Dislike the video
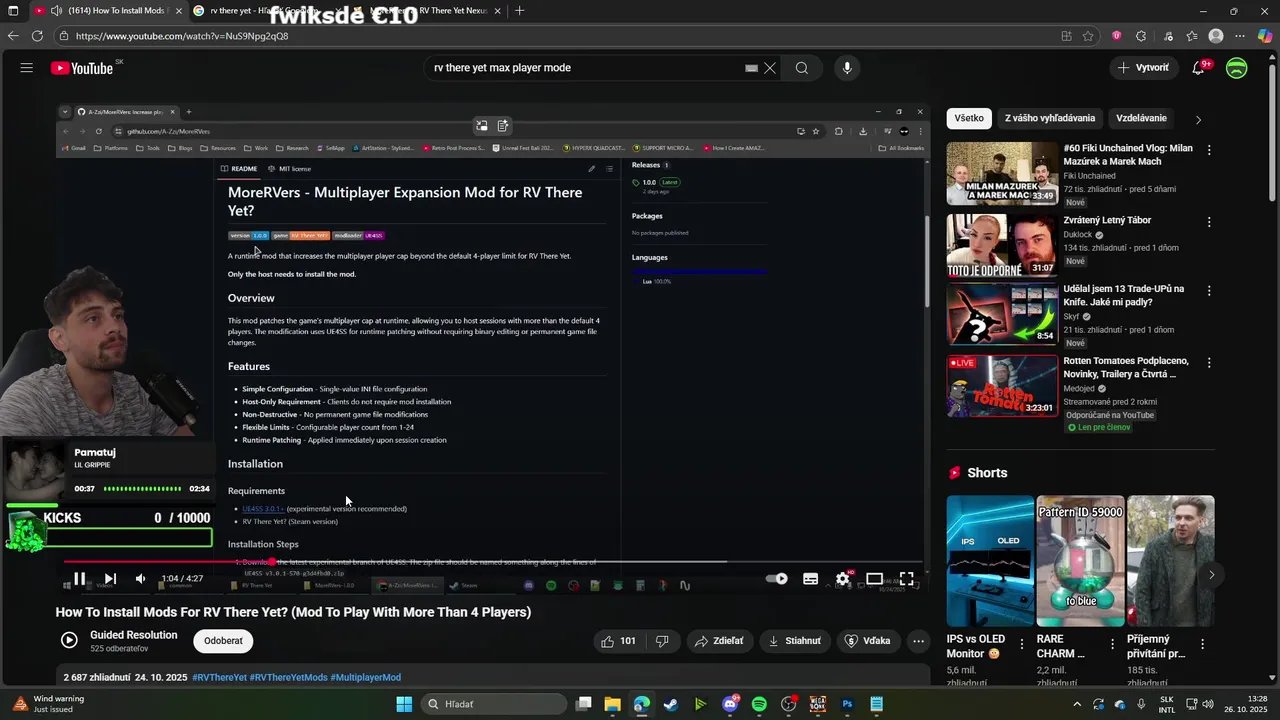Viewport: 1280px width, 720px height. [x=661, y=641]
